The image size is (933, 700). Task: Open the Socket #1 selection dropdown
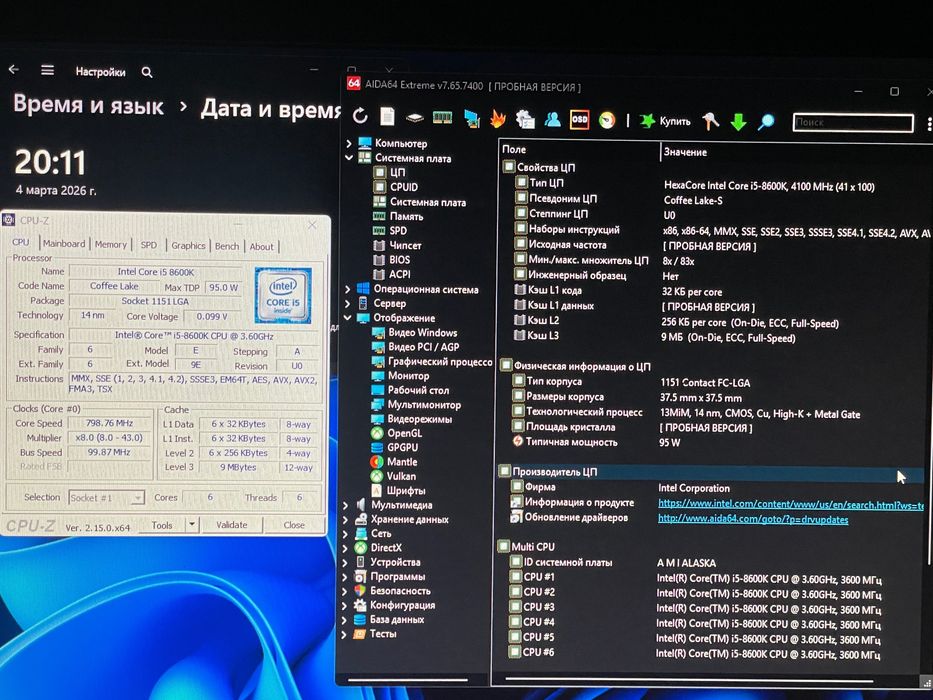click(107, 498)
